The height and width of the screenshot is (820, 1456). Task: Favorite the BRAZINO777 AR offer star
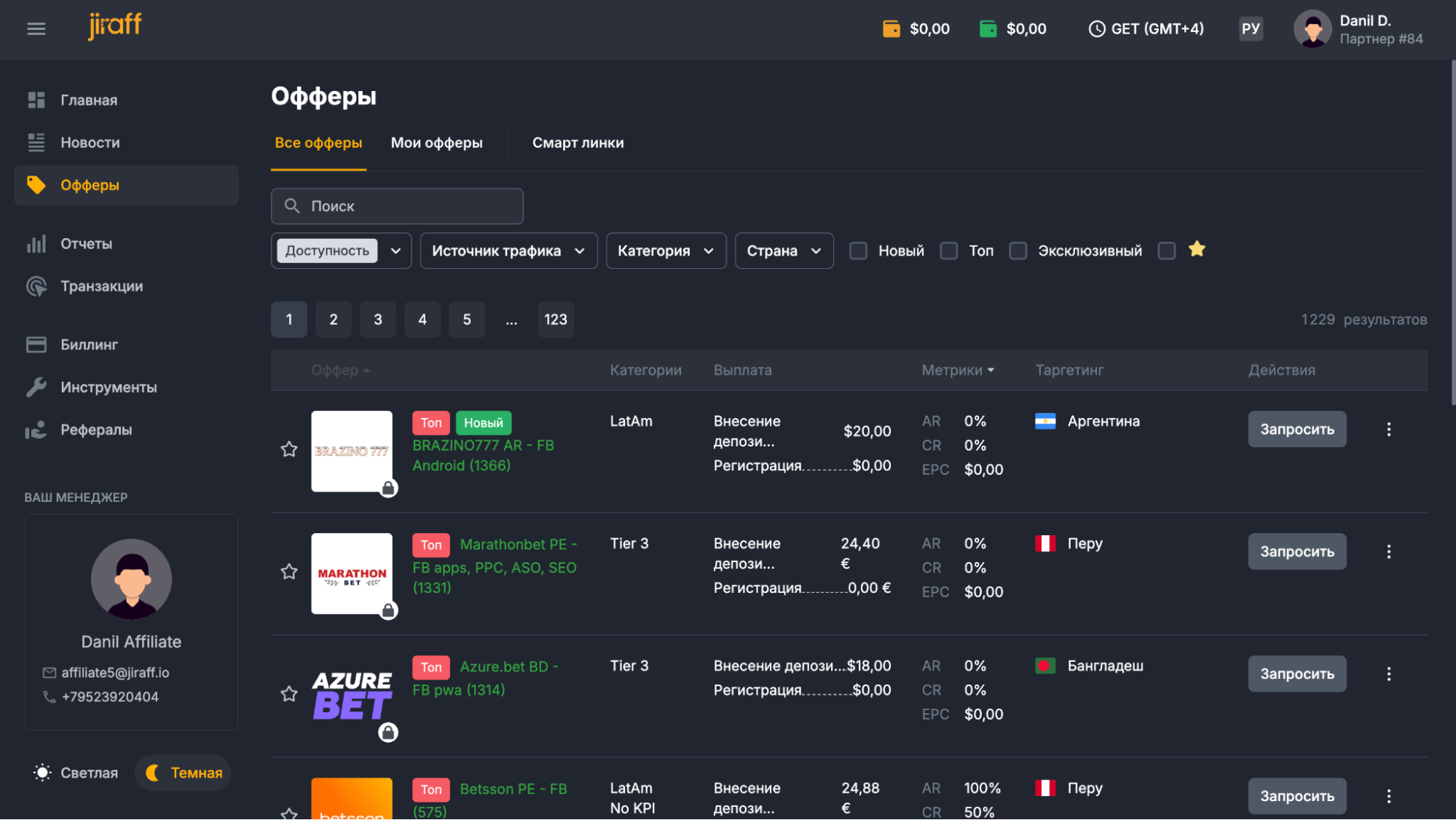289,449
